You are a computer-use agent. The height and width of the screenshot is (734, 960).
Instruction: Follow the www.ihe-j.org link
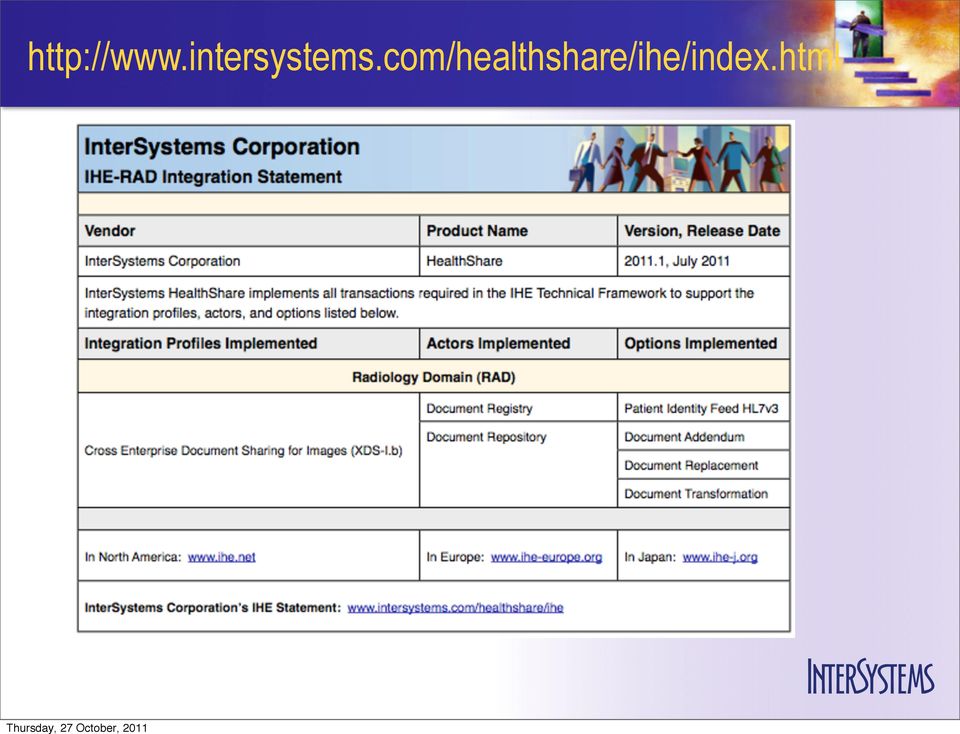click(720, 557)
